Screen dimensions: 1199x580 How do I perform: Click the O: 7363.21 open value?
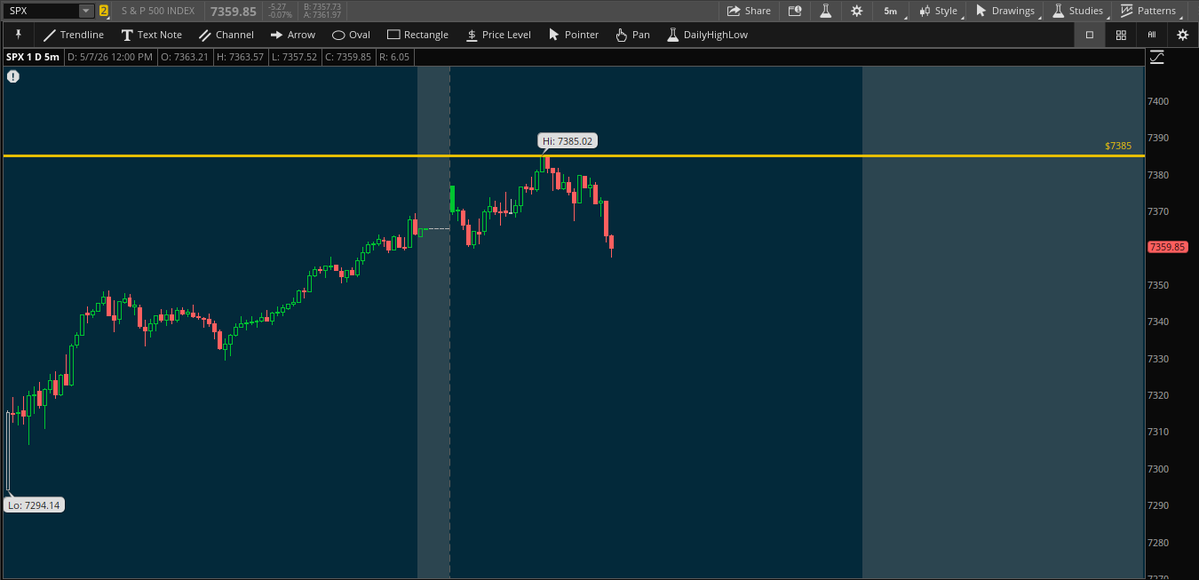184,57
